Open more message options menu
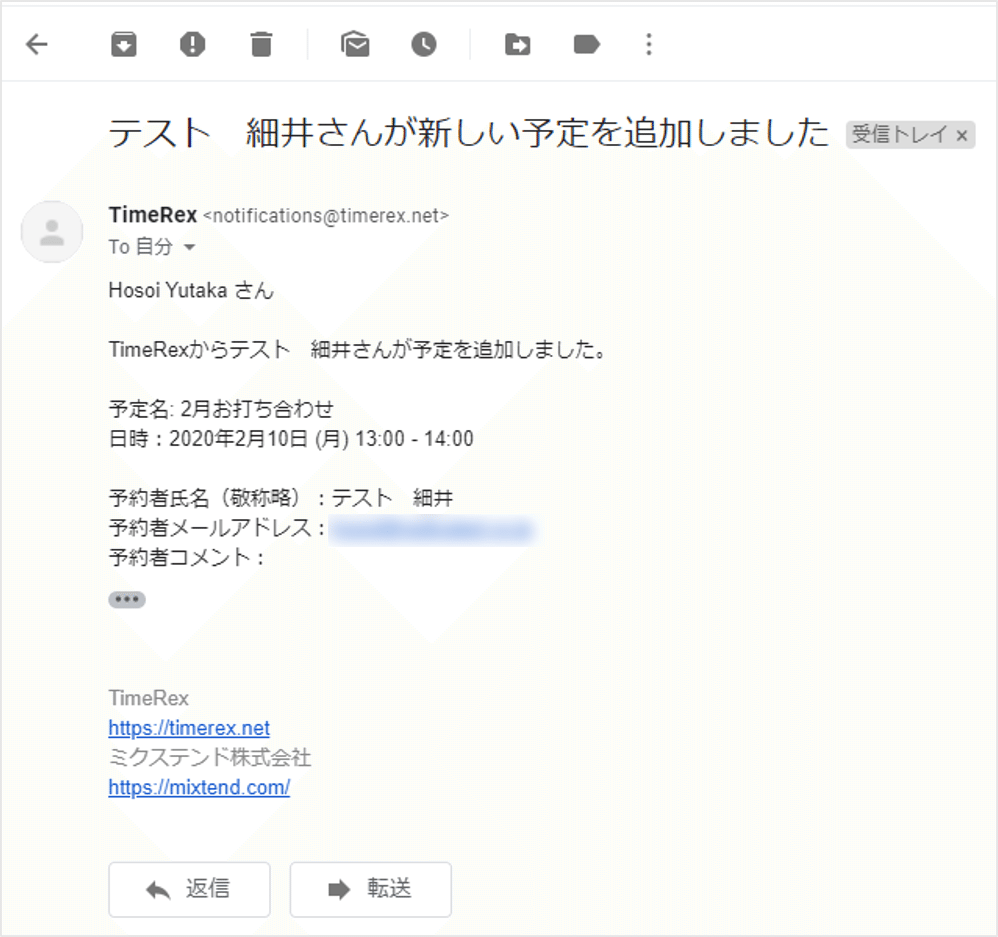The width and height of the screenshot is (998, 937). click(648, 44)
